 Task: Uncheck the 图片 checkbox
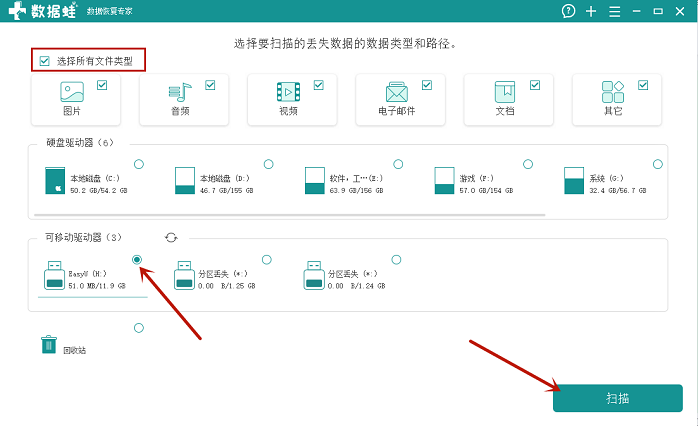click(102, 85)
